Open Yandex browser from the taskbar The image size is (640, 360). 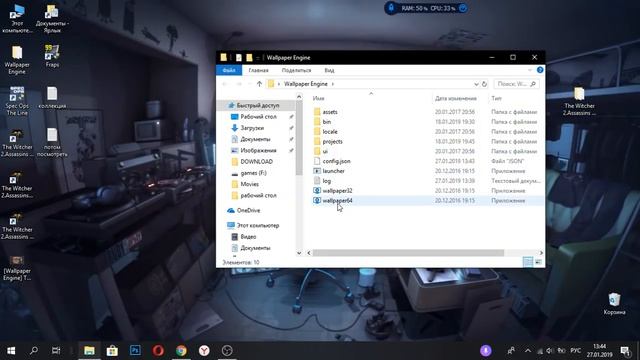[204, 350]
